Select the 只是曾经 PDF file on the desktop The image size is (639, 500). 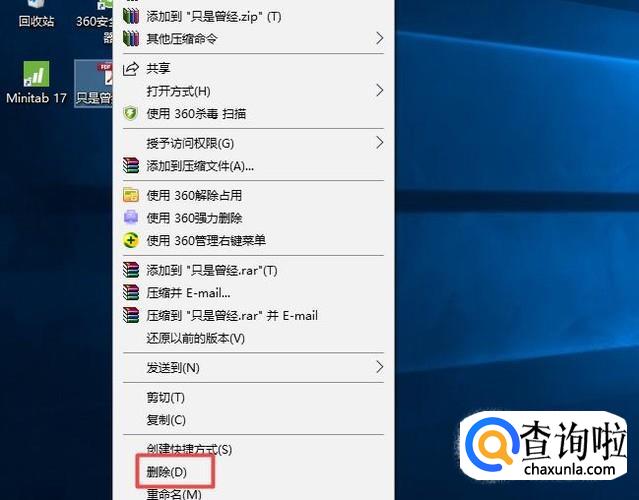pos(94,84)
